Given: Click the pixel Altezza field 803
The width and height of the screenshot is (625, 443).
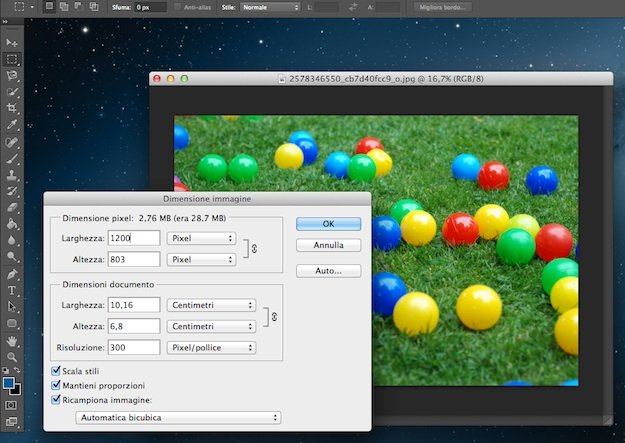Looking at the screenshot, I should pos(134,259).
